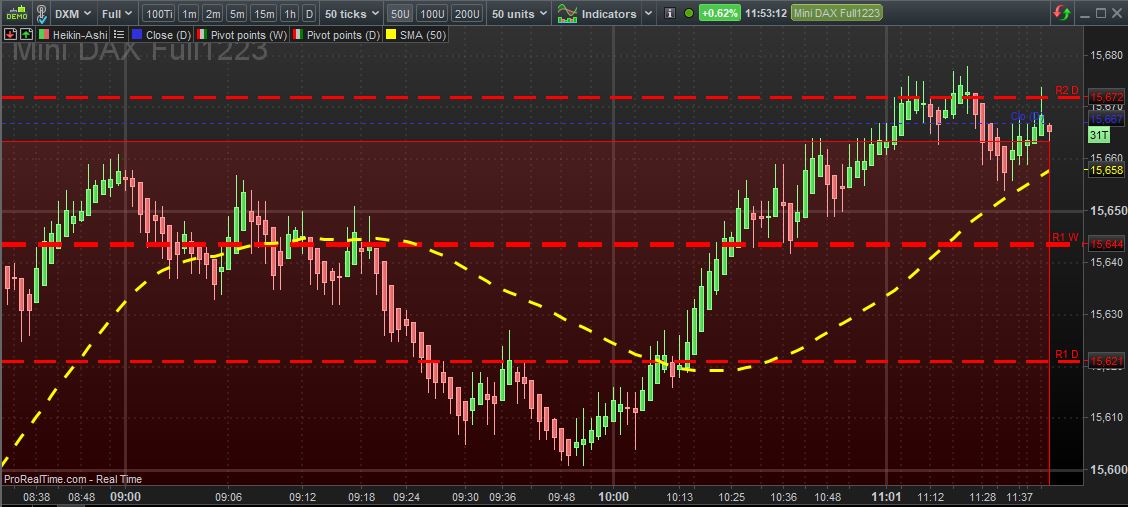The image size is (1128, 507).
Task: Select the 1h timeframe button
Action: point(289,13)
